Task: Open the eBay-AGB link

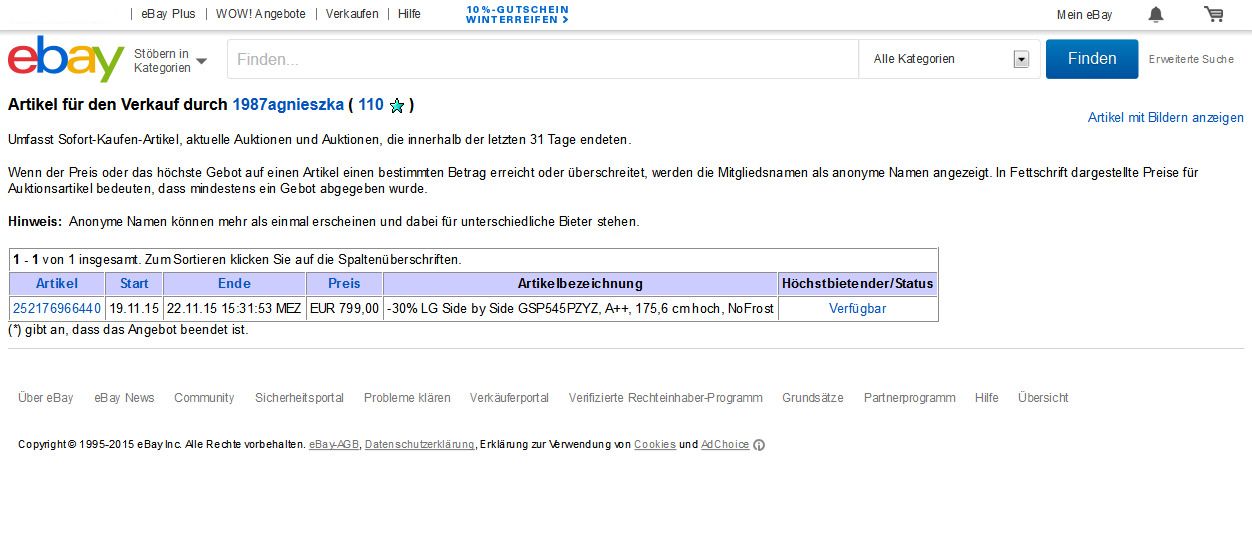Action: [x=334, y=444]
